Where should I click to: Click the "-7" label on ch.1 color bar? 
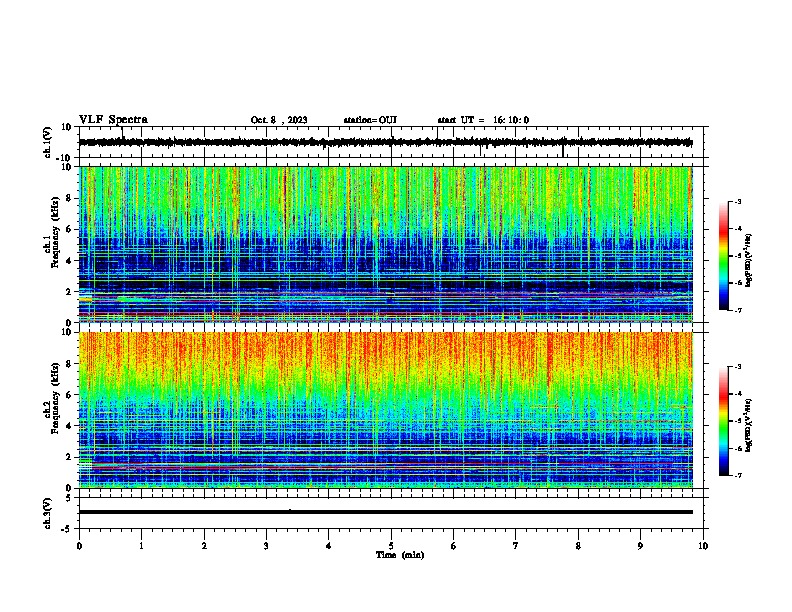tap(737, 310)
